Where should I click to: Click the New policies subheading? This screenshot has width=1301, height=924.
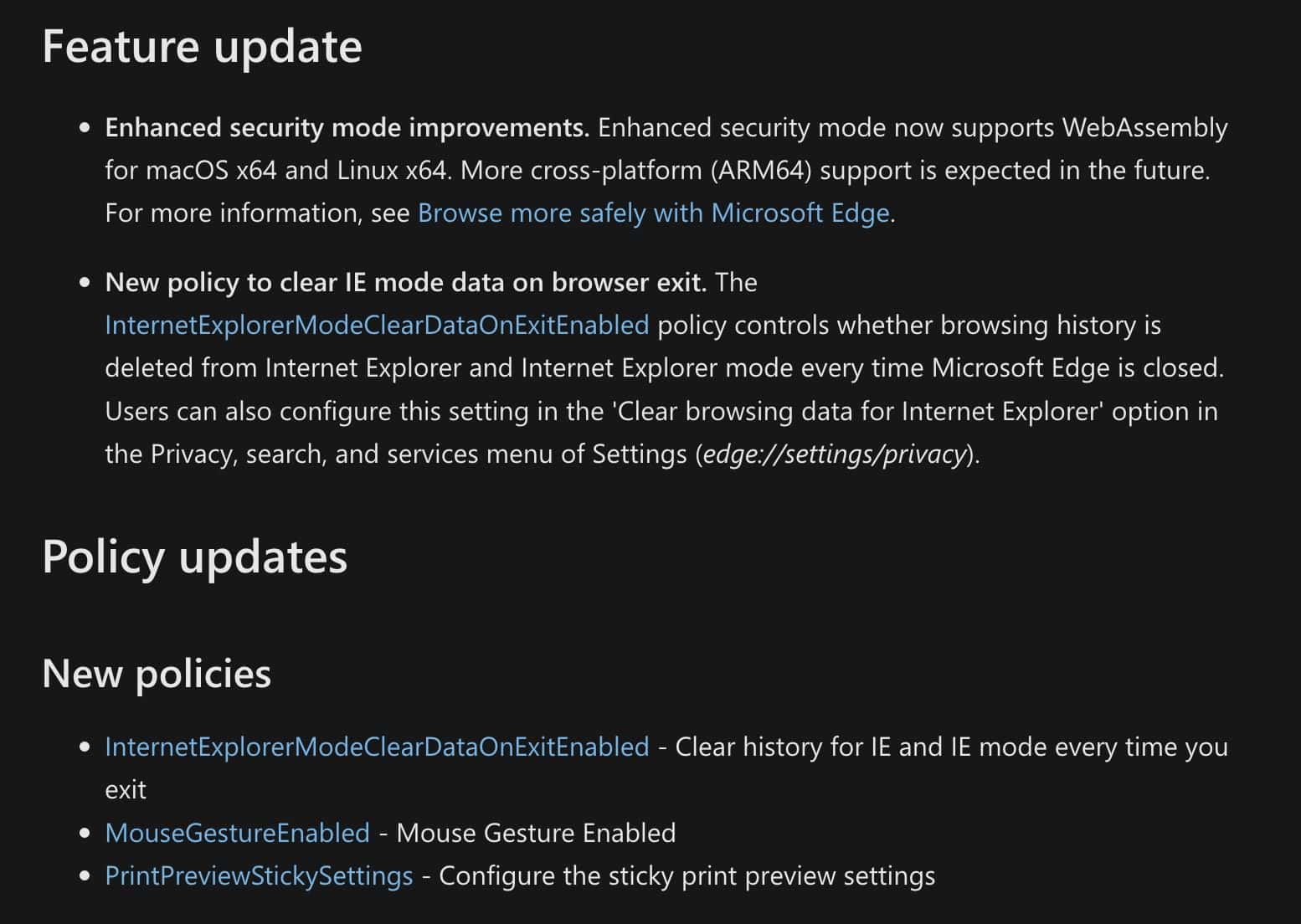point(157,673)
